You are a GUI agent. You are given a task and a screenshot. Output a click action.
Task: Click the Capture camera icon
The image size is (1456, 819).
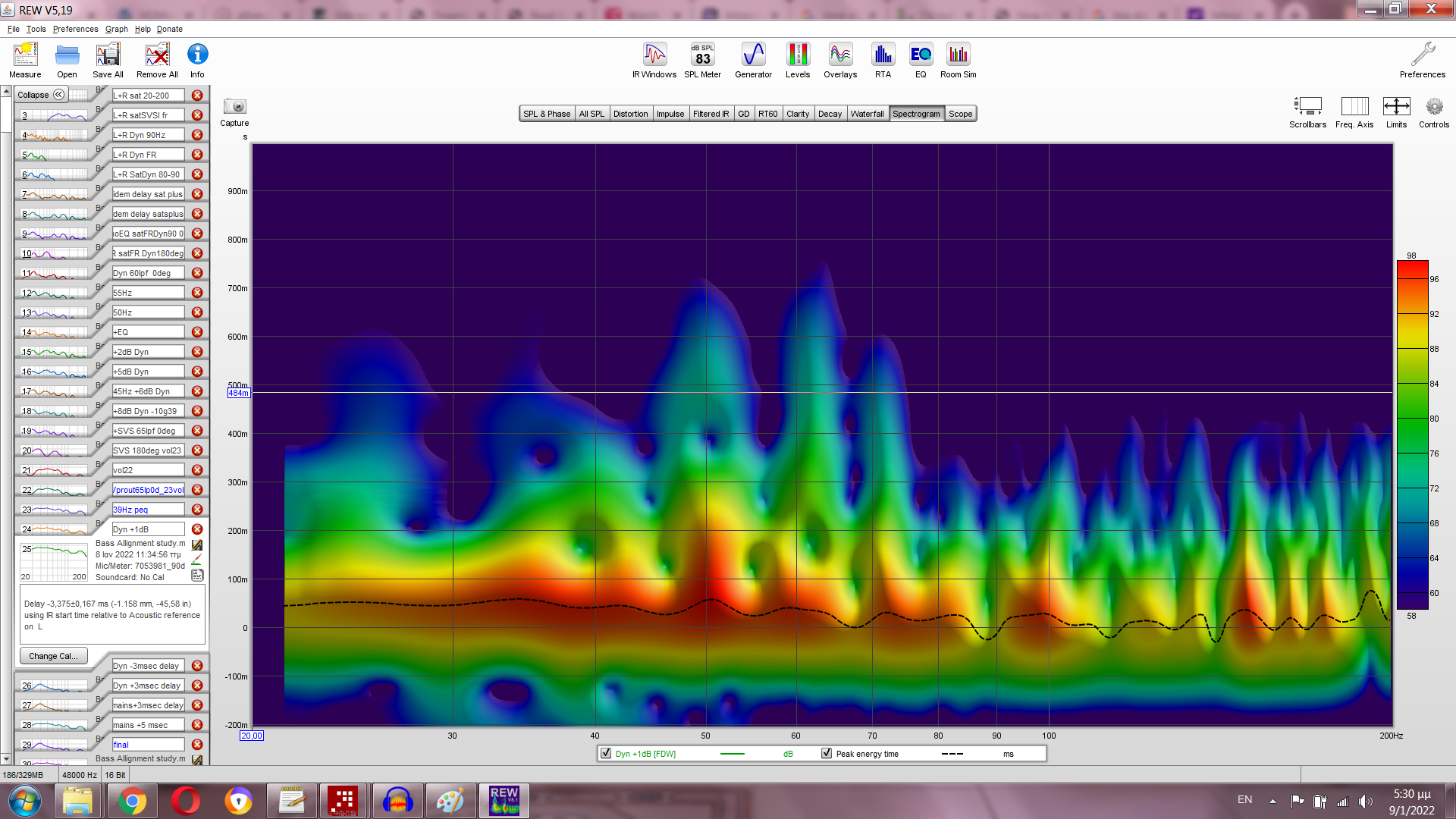click(234, 107)
